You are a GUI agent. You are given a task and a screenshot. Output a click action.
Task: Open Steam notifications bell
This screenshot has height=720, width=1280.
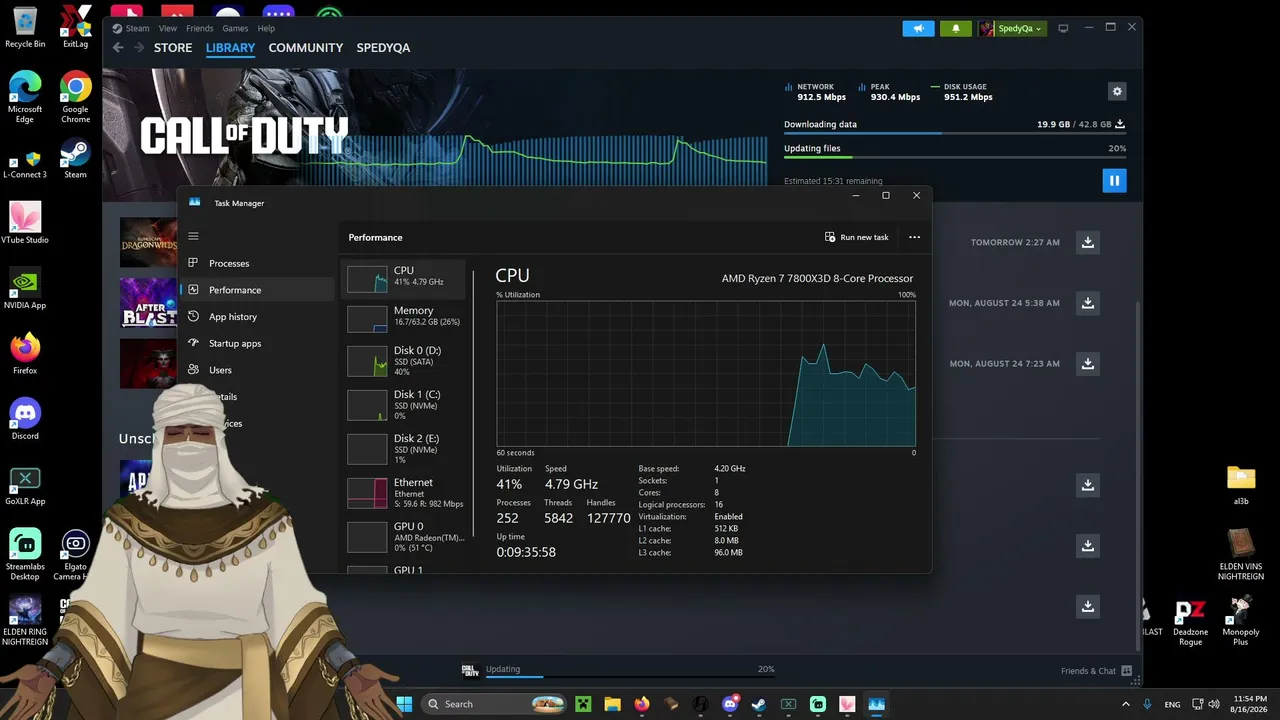coord(955,28)
